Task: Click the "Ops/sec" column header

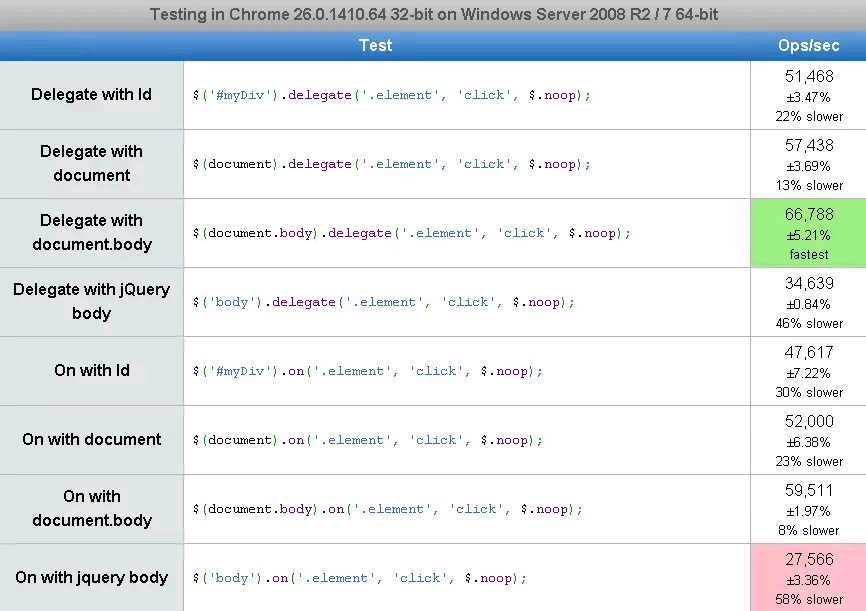Action: 808,46
